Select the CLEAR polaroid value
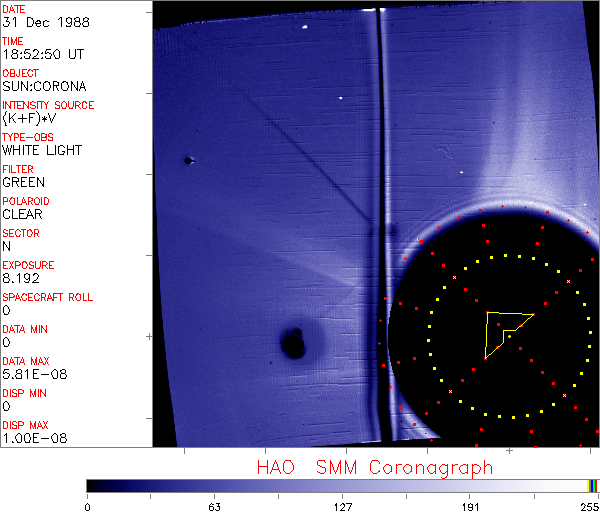Image resolution: width=600 pixels, height=512 pixels. (x=23, y=215)
